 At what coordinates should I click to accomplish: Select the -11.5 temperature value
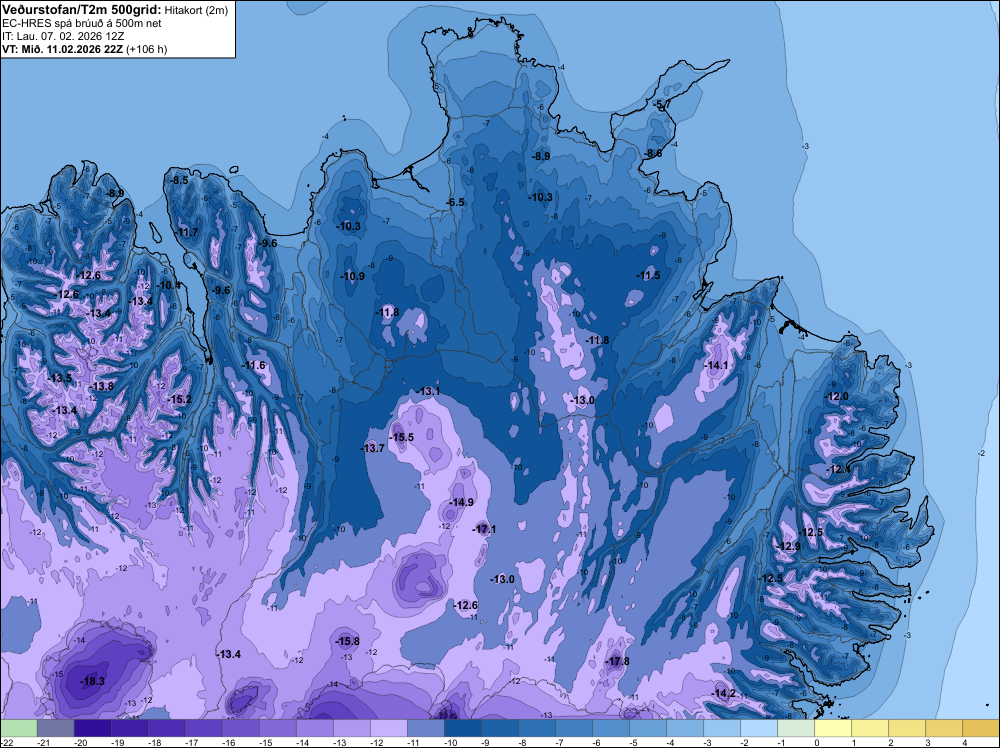click(x=649, y=275)
